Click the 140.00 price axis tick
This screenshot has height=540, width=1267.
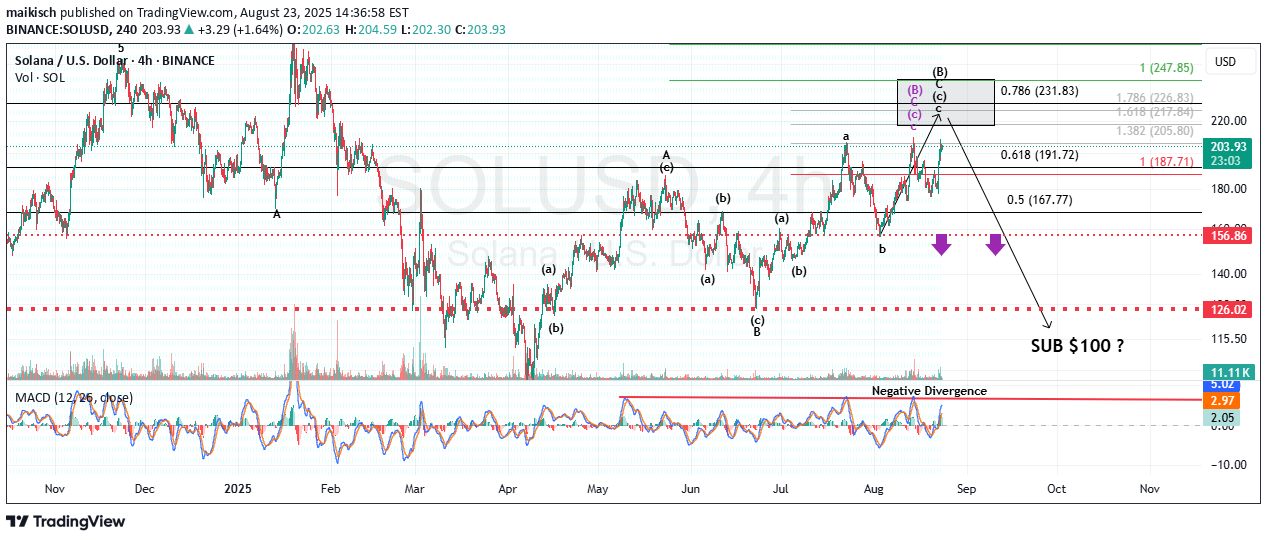tap(1228, 273)
